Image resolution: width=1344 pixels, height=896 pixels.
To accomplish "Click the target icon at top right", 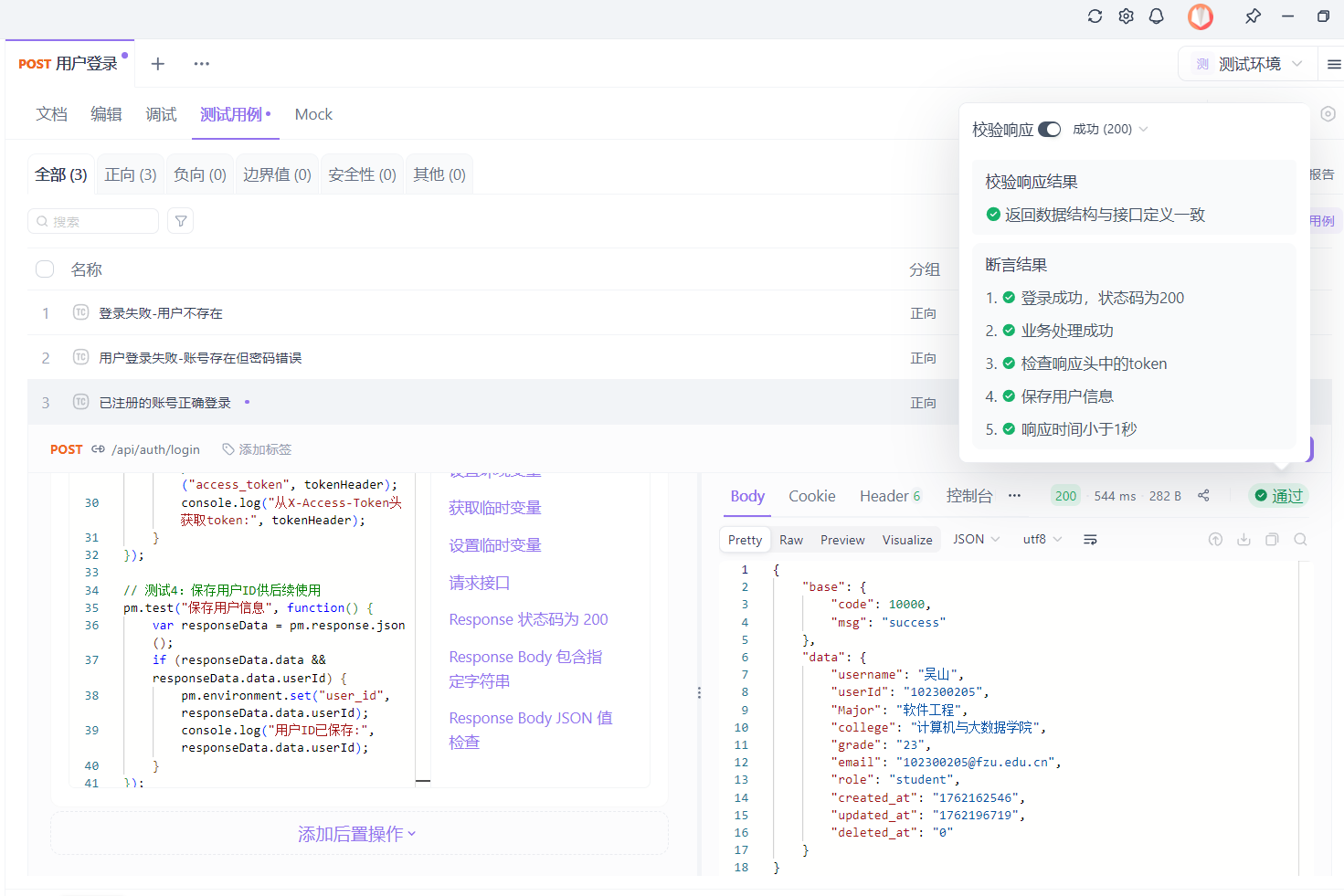I will (x=1328, y=114).
